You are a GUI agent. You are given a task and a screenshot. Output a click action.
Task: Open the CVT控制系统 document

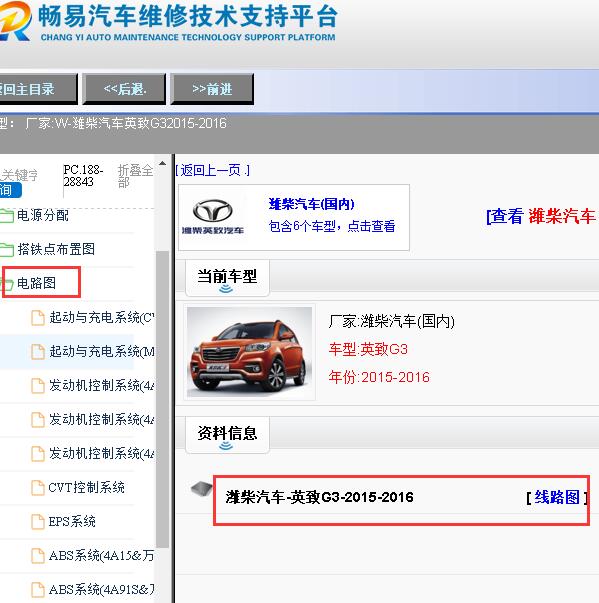[87, 488]
